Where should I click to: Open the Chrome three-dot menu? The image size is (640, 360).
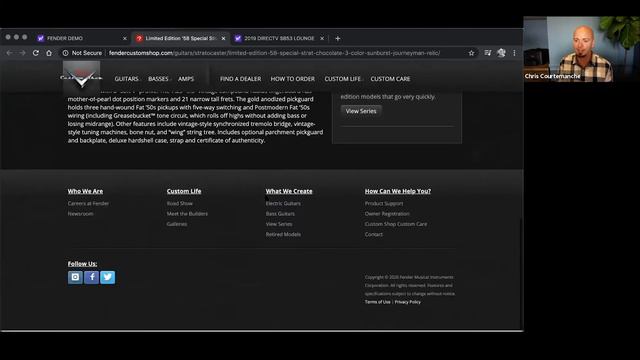click(514, 53)
